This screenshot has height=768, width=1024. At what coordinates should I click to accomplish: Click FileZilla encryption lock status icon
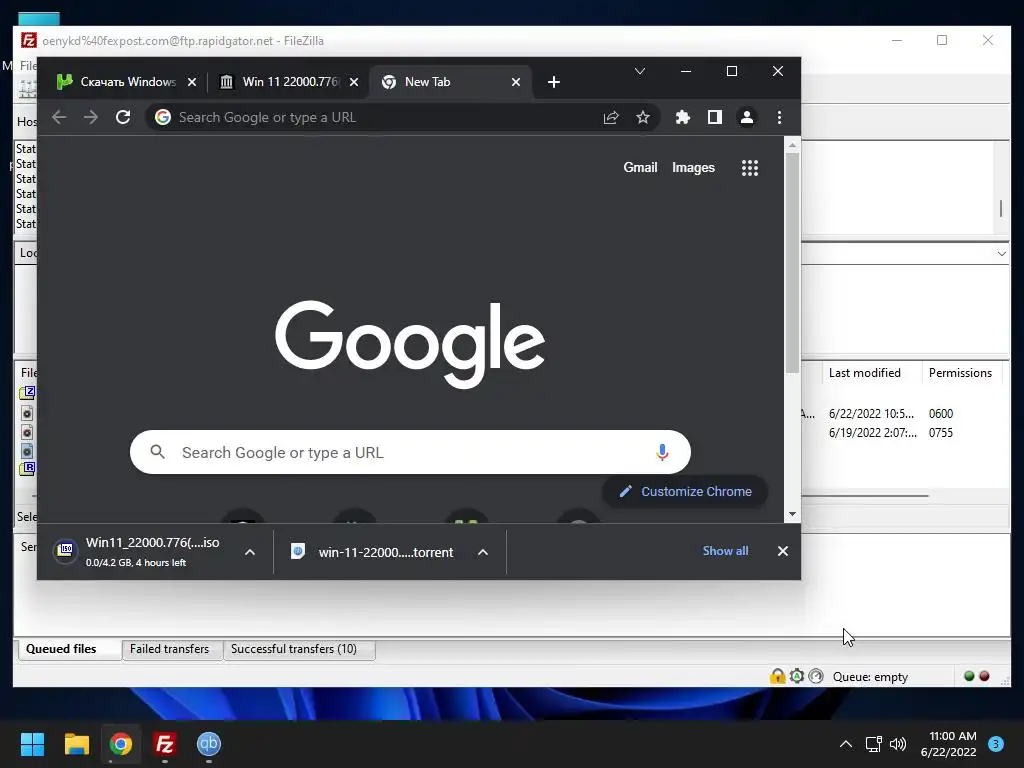coord(777,676)
